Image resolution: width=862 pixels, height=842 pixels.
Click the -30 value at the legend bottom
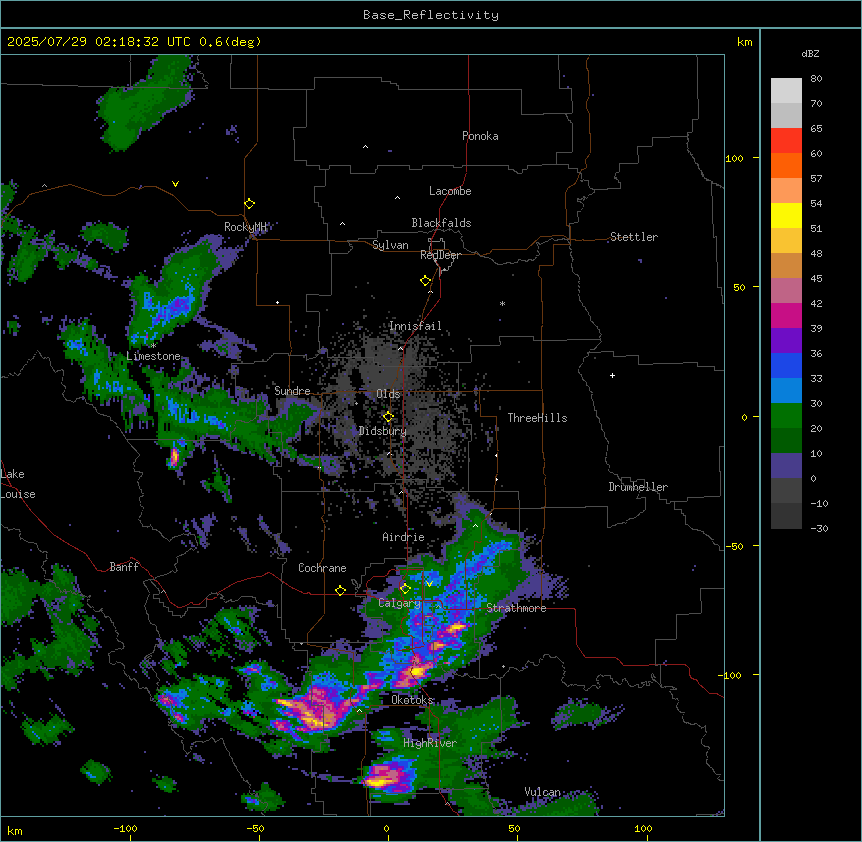click(x=819, y=529)
